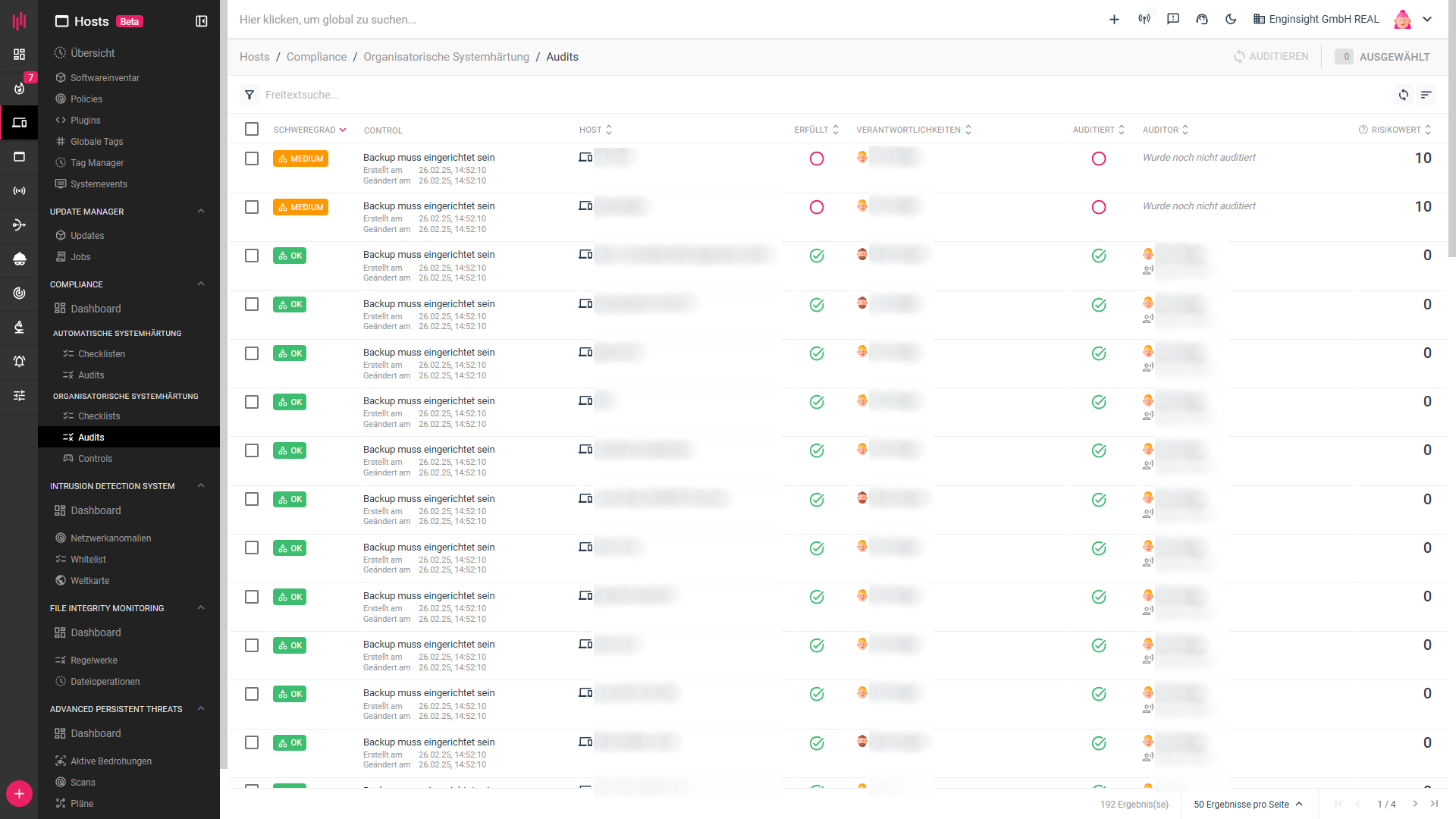1456x819 pixels.
Task: Collapse the sidebar panel icon
Action: (202, 21)
